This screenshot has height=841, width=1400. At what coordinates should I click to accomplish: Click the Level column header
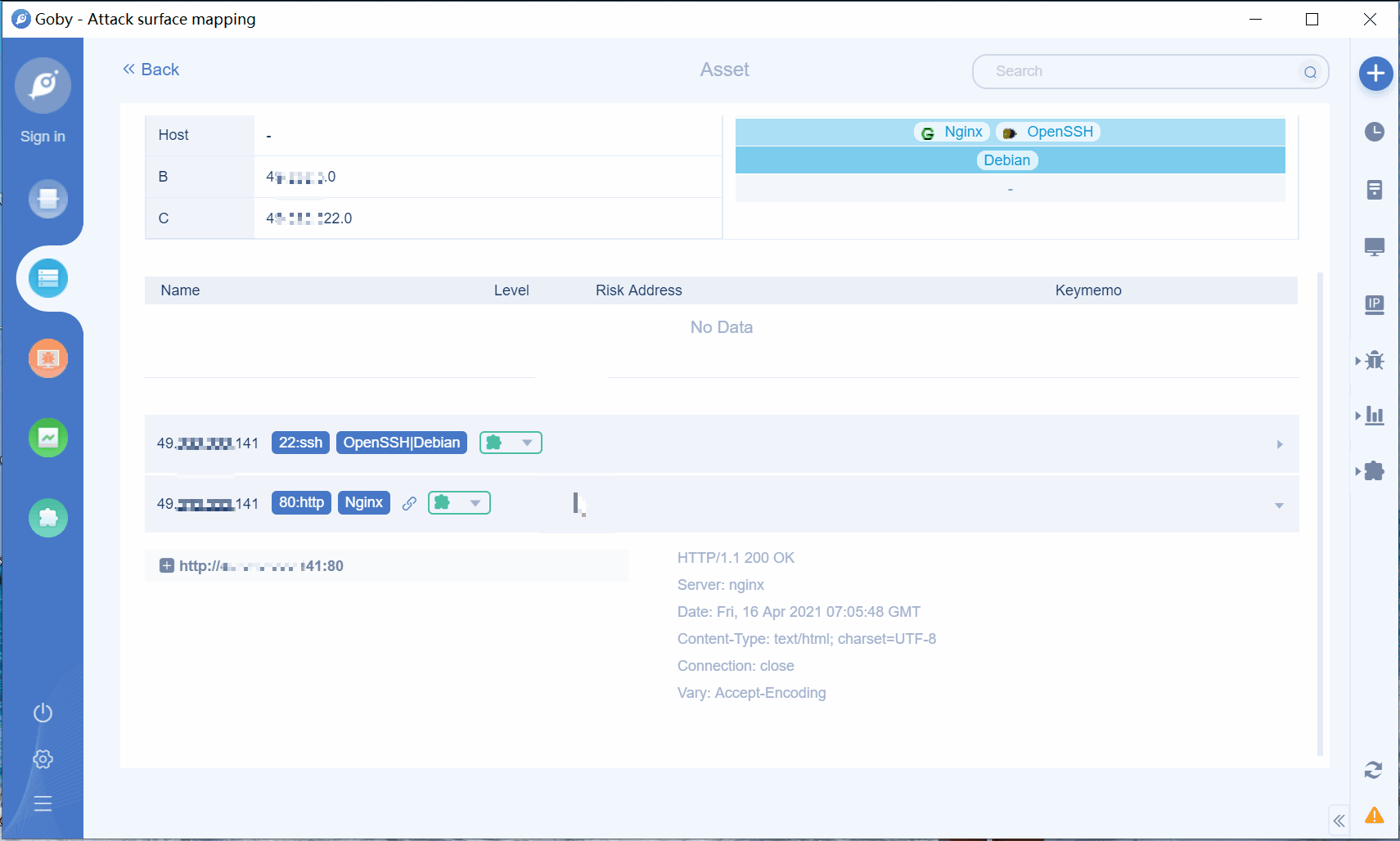pos(511,290)
